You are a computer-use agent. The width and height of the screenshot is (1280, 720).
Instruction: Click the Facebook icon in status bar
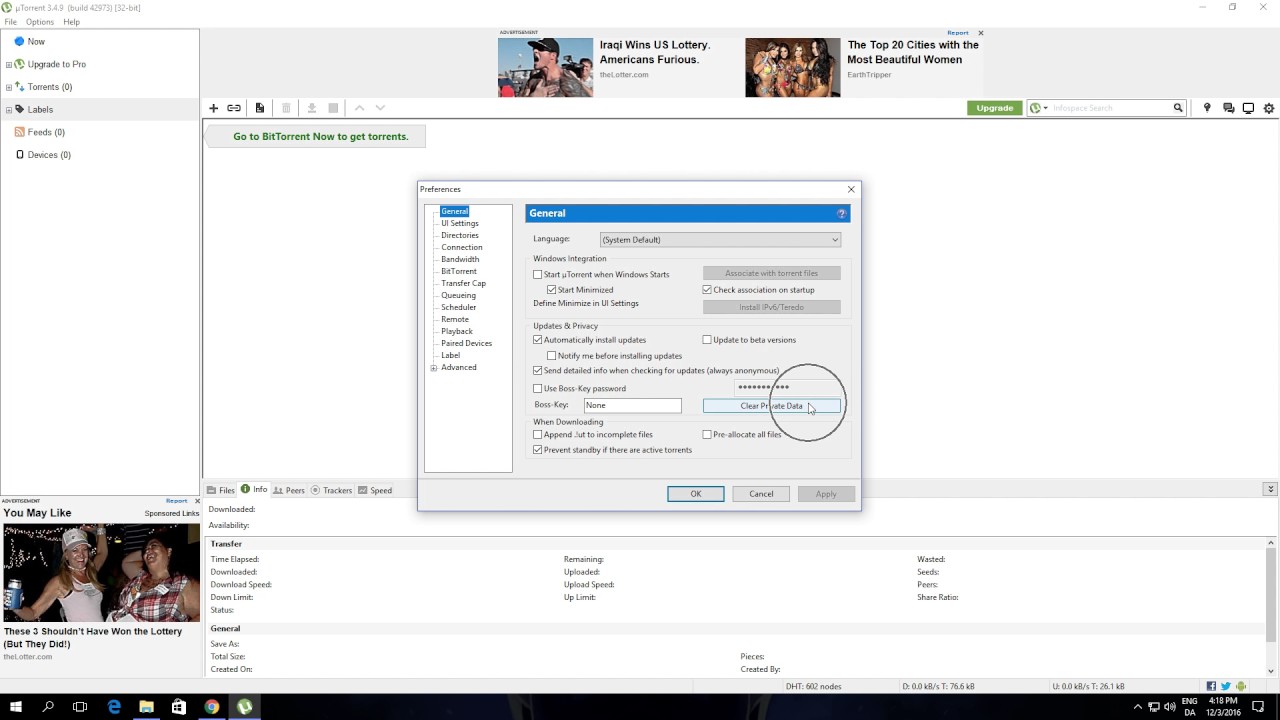pyautogui.click(x=1211, y=687)
